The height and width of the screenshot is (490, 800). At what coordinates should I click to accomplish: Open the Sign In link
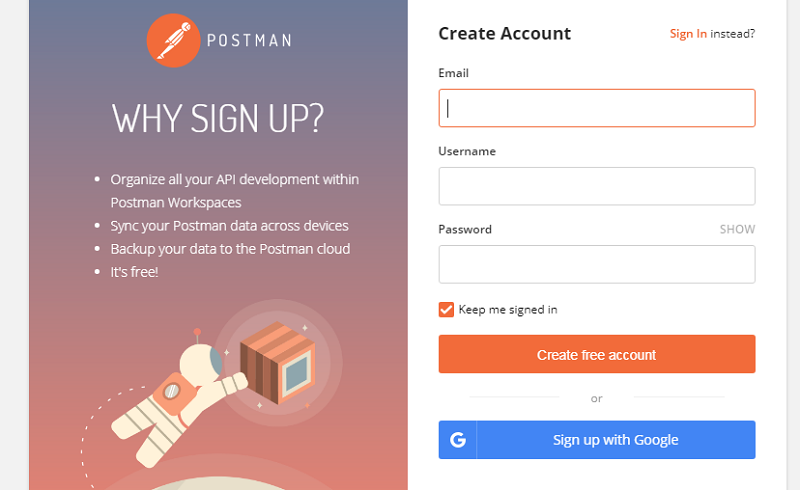click(688, 34)
